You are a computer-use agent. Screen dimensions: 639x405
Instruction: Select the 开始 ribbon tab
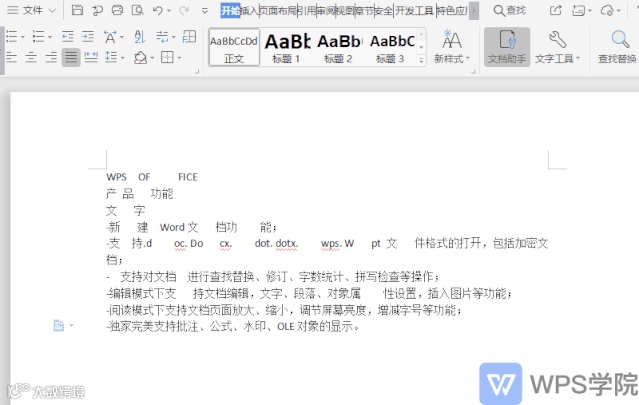point(230,10)
